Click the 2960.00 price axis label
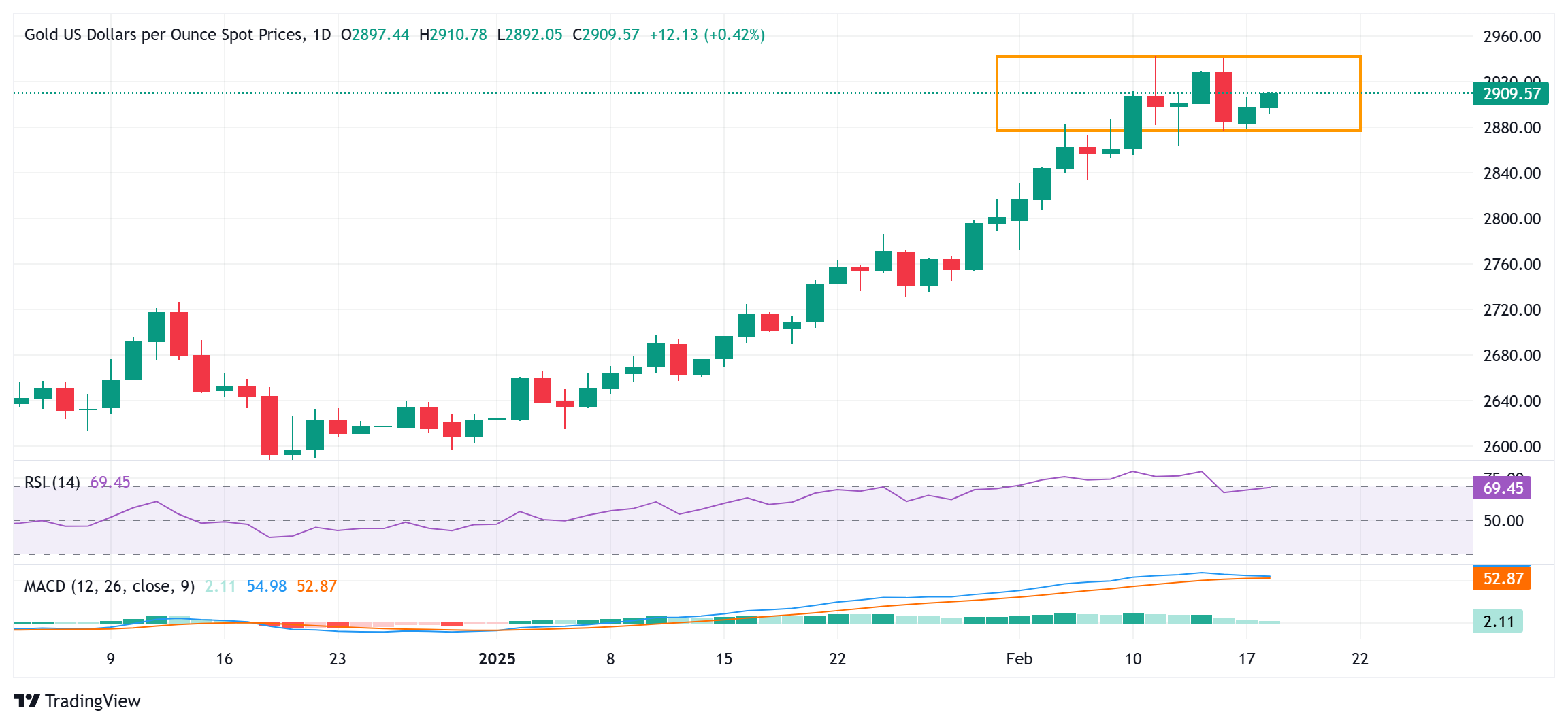Image resolution: width=1568 pixels, height=725 pixels. pos(1512,37)
